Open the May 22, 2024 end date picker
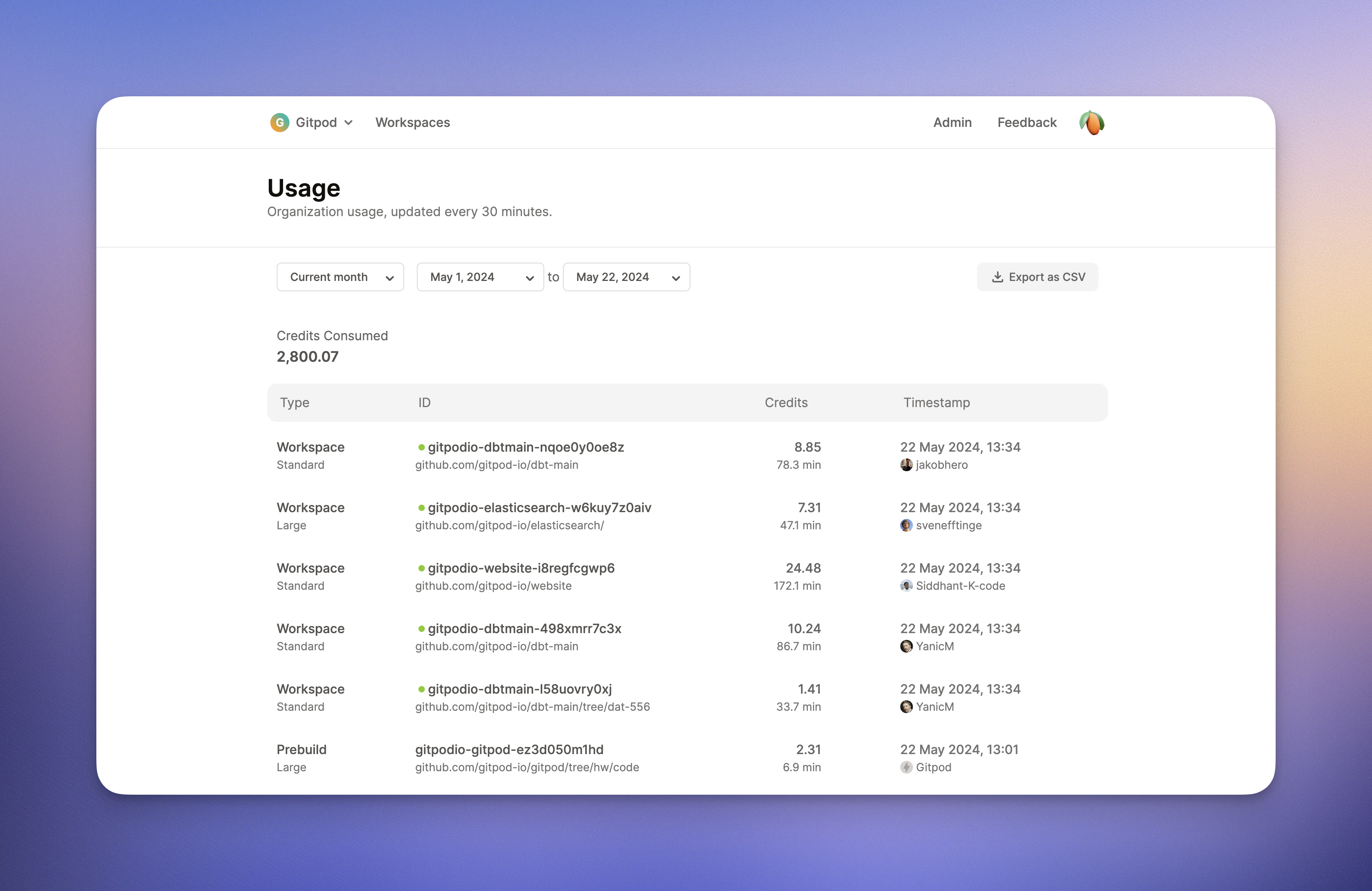This screenshot has height=891, width=1372. pos(626,277)
